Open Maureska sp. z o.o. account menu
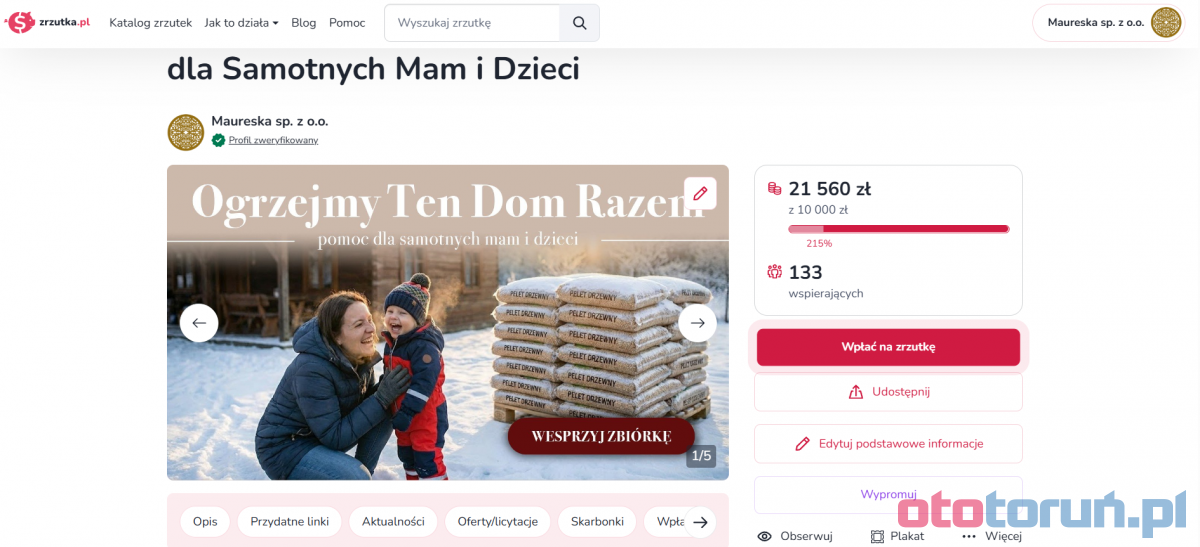 (1108, 23)
